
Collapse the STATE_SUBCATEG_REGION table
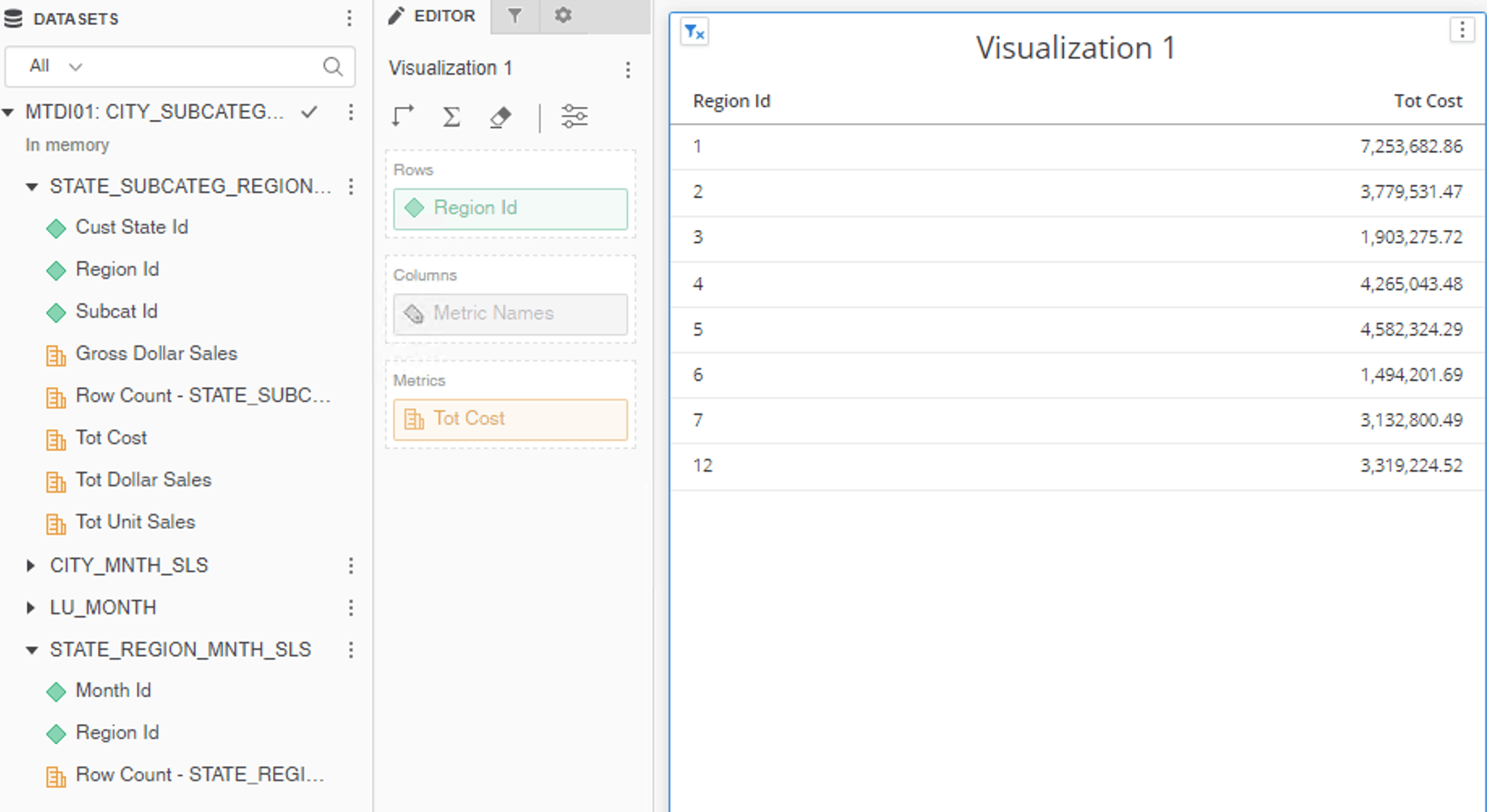(32, 187)
